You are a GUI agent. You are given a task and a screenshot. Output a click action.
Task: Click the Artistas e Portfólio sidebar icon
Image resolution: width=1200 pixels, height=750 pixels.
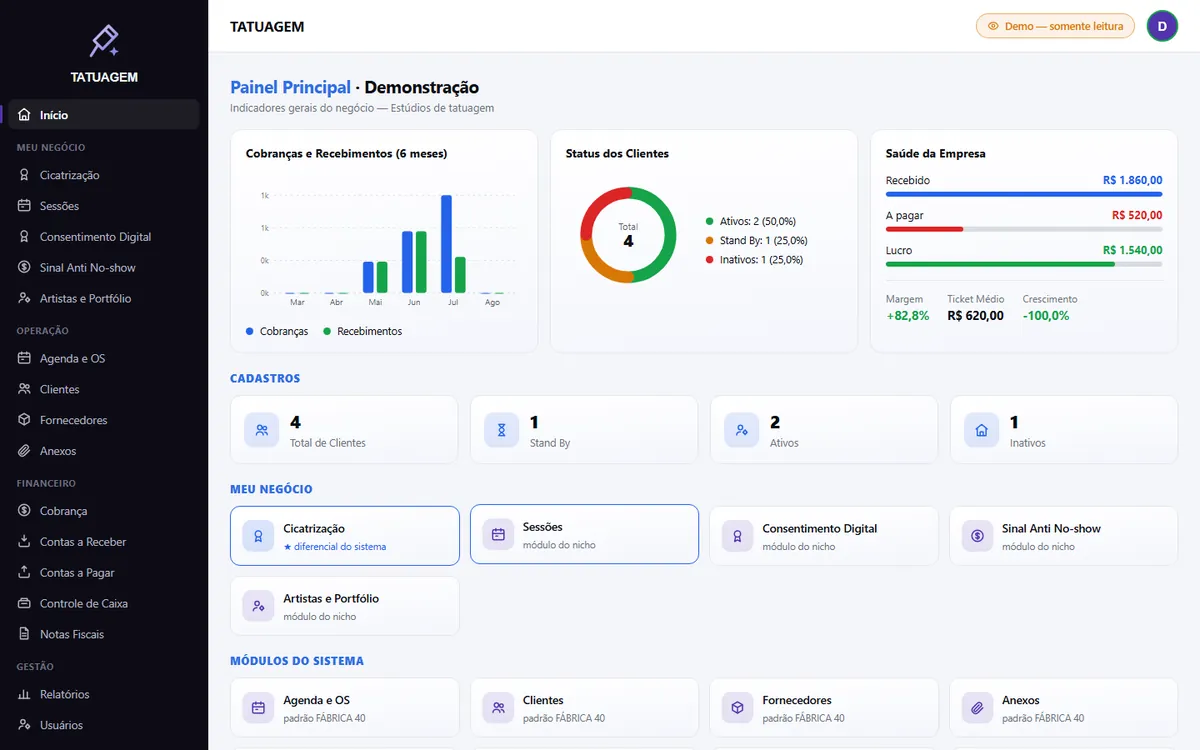click(24, 298)
